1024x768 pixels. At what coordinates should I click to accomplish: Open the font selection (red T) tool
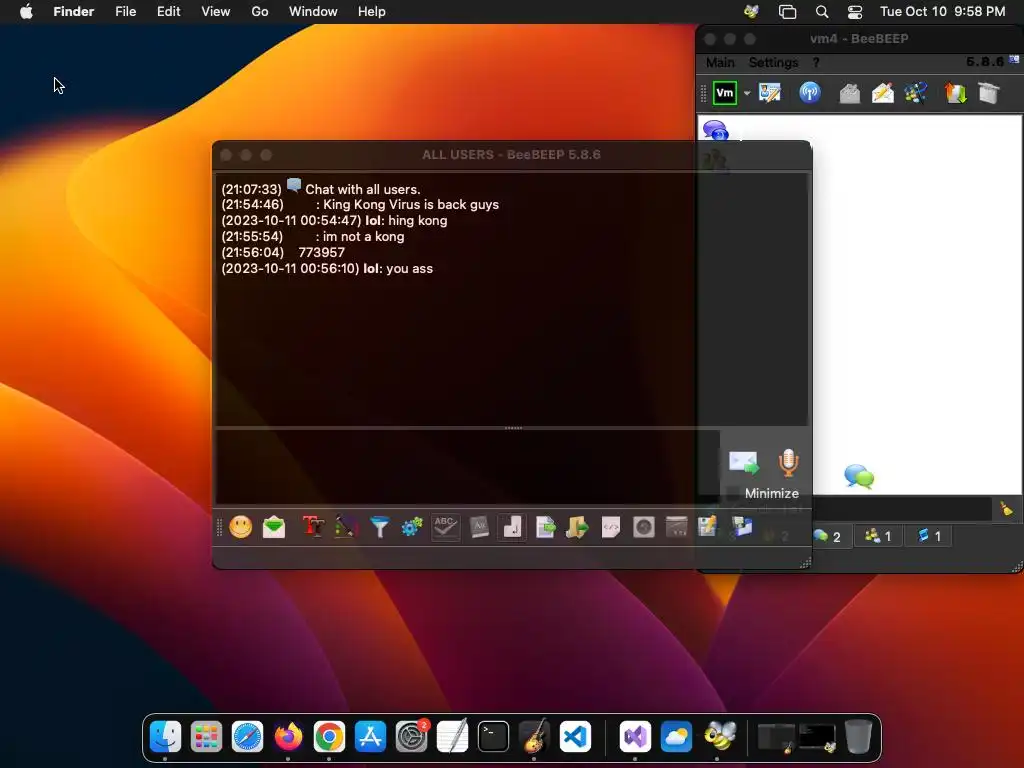(313, 526)
